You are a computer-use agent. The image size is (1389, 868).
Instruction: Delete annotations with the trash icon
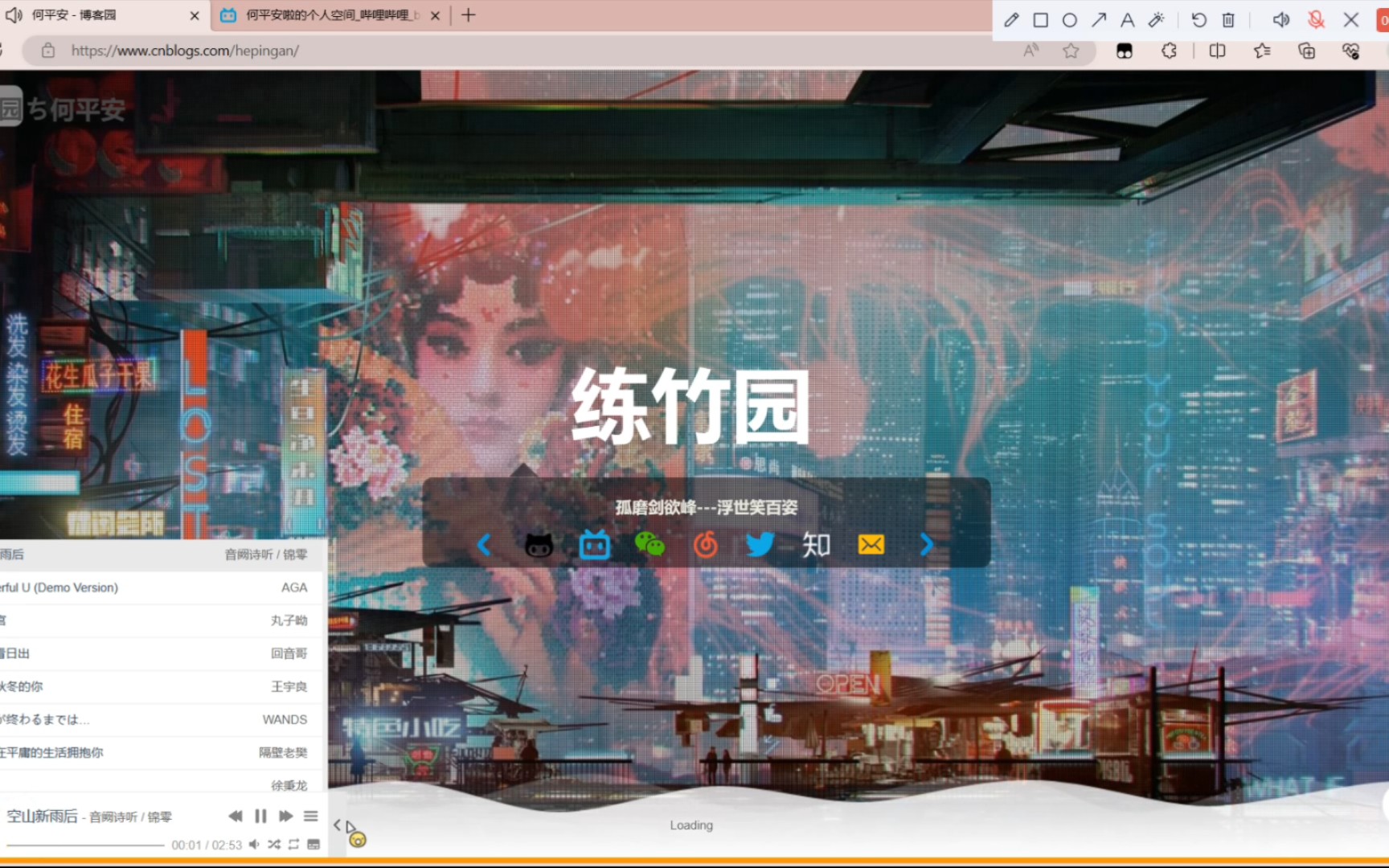[1228, 20]
